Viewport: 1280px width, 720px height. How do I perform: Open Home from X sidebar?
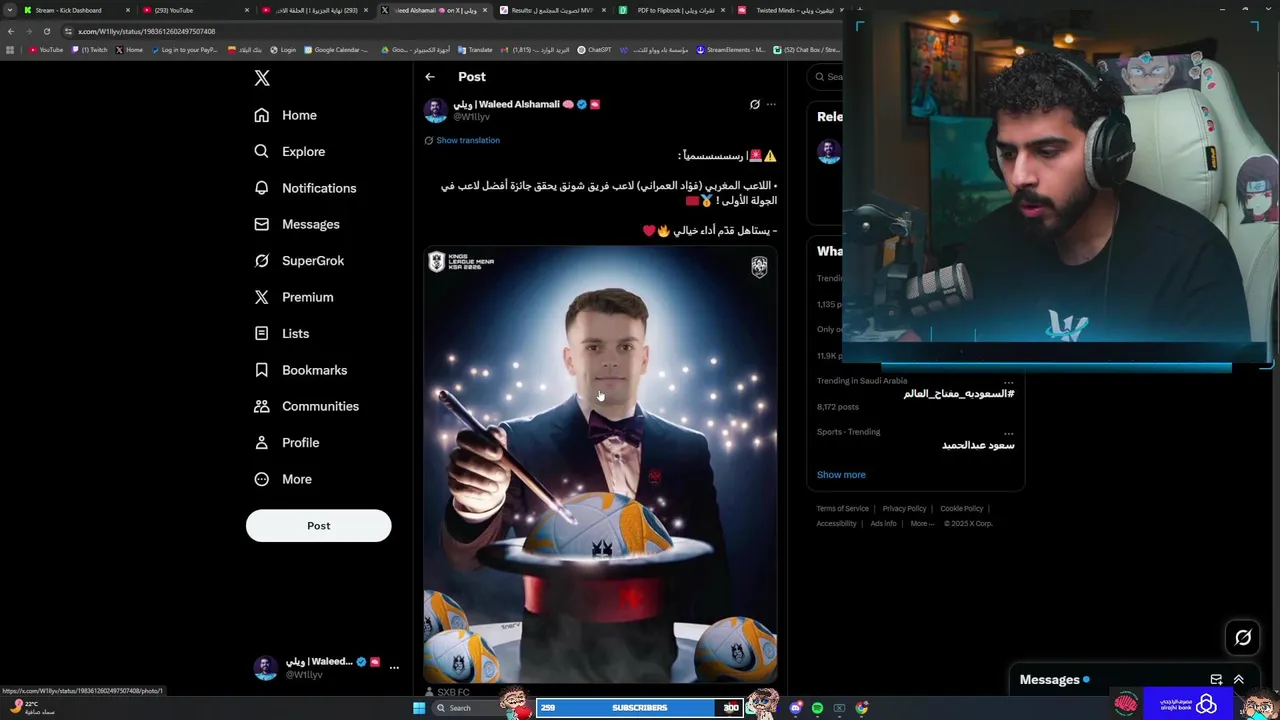click(x=286, y=115)
